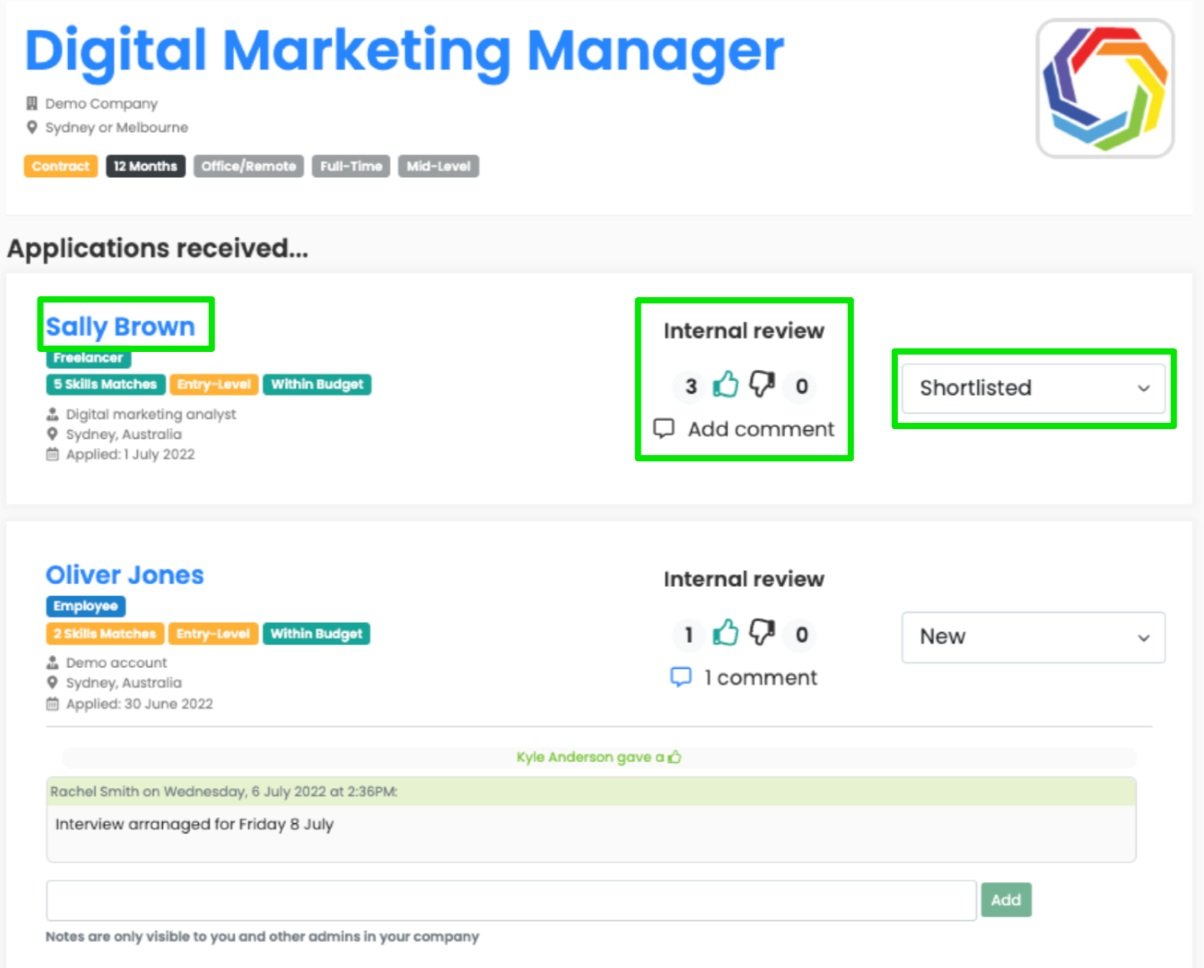The width and height of the screenshot is (1204, 968).
Task: Give Sally Brown a thumbs up
Action: 725,385
